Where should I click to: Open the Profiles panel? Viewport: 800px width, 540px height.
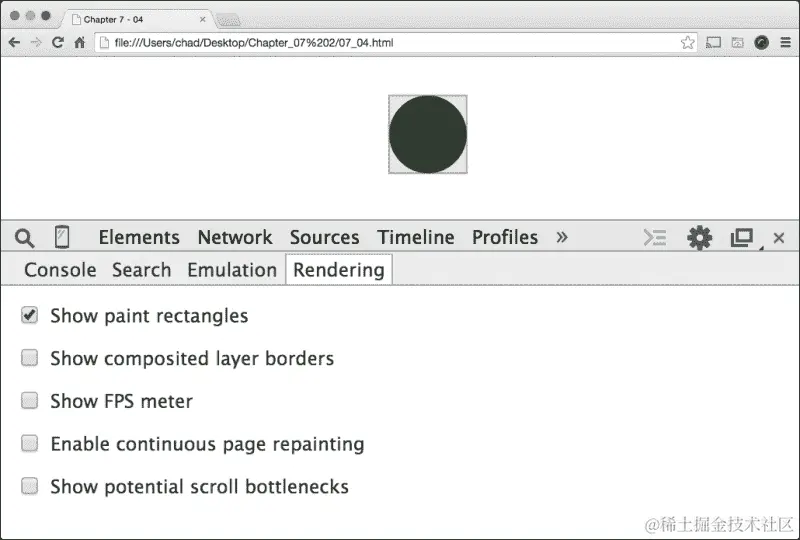505,237
